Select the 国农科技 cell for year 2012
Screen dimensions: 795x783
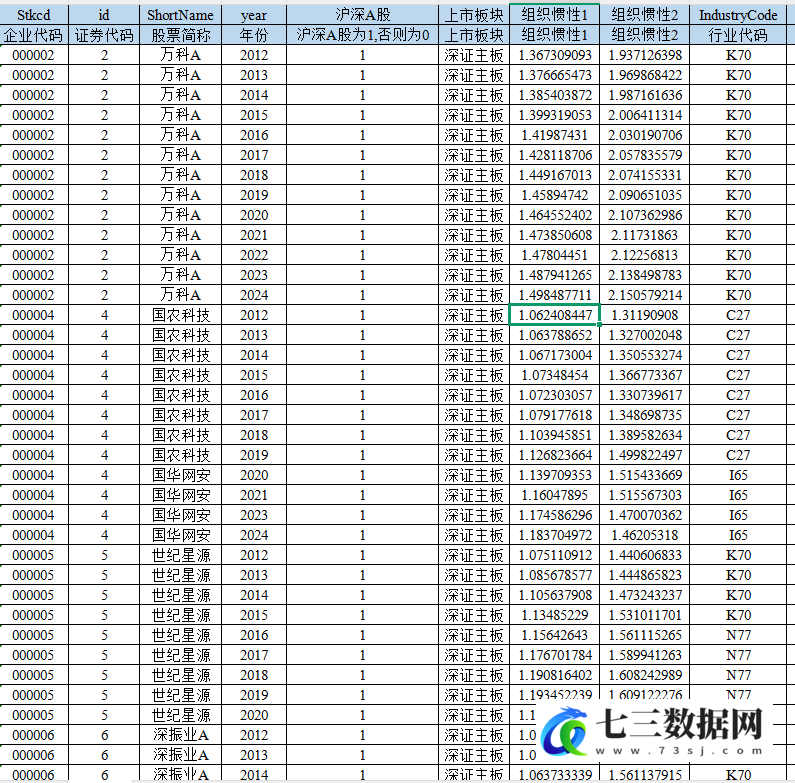click(x=180, y=315)
